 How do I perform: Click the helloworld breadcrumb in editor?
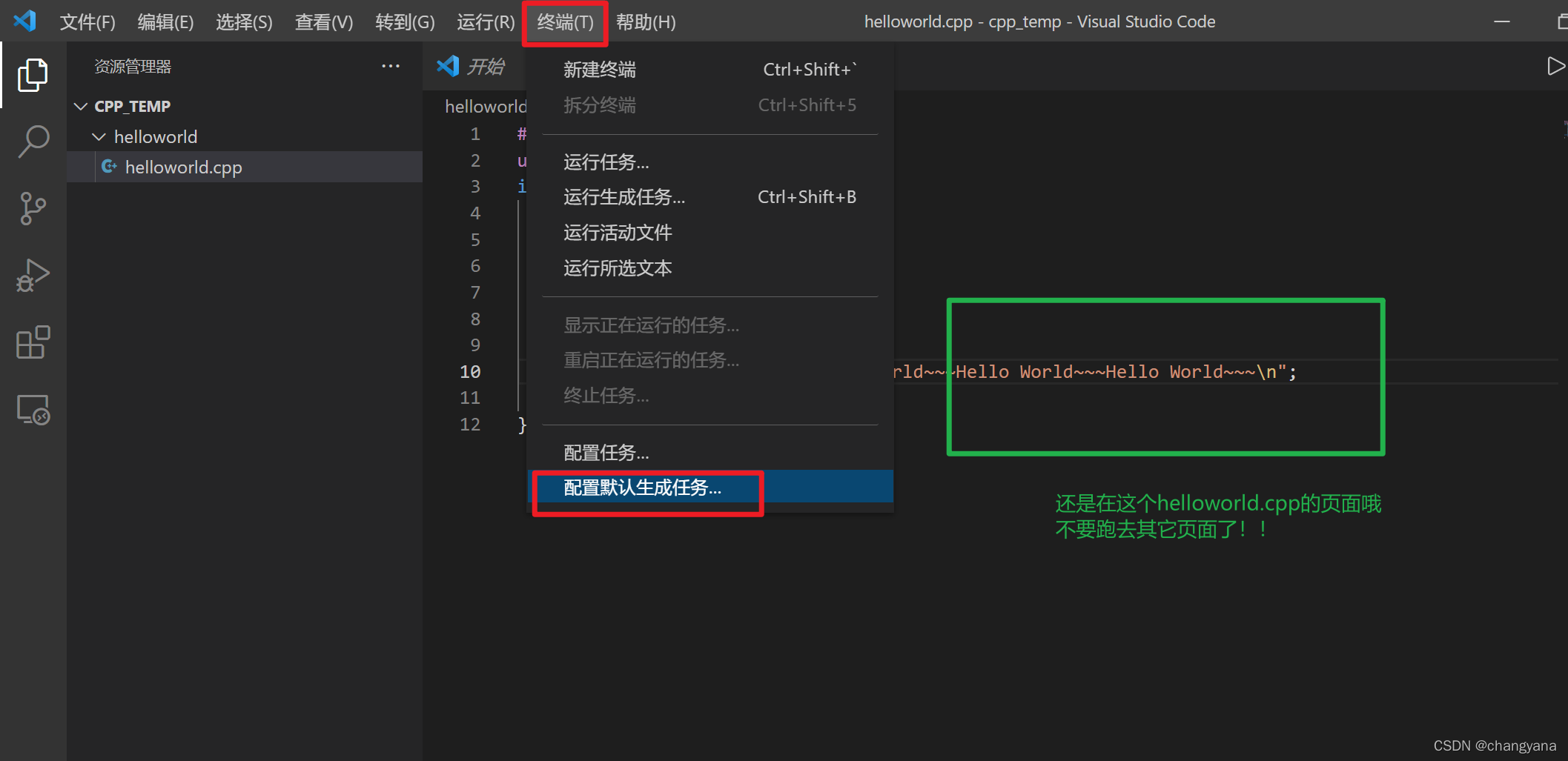[486, 107]
